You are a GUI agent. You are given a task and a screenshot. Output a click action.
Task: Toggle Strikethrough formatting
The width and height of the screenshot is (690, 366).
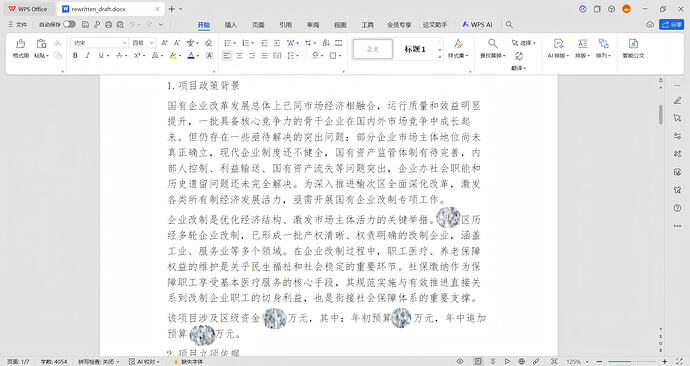(119, 55)
